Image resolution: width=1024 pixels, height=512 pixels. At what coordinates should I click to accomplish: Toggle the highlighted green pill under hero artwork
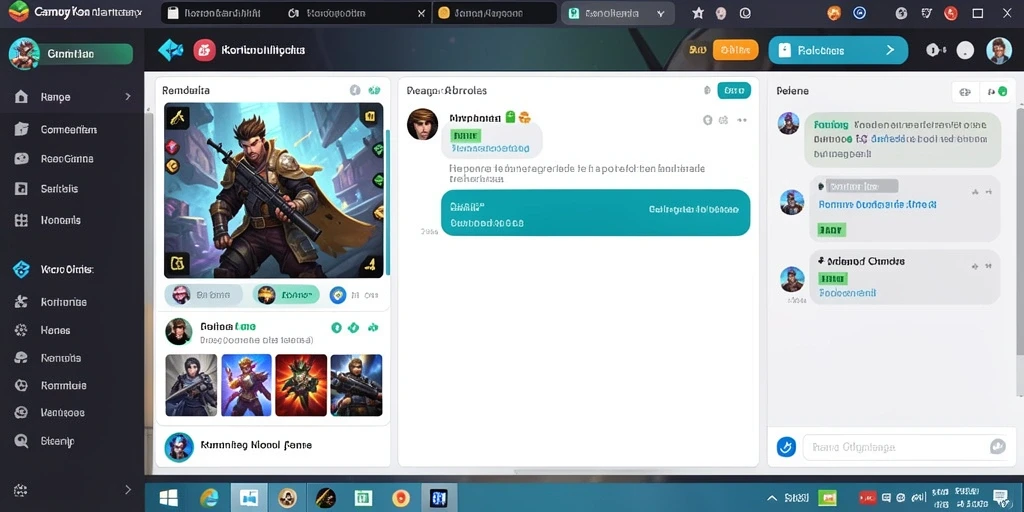click(286, 295)
